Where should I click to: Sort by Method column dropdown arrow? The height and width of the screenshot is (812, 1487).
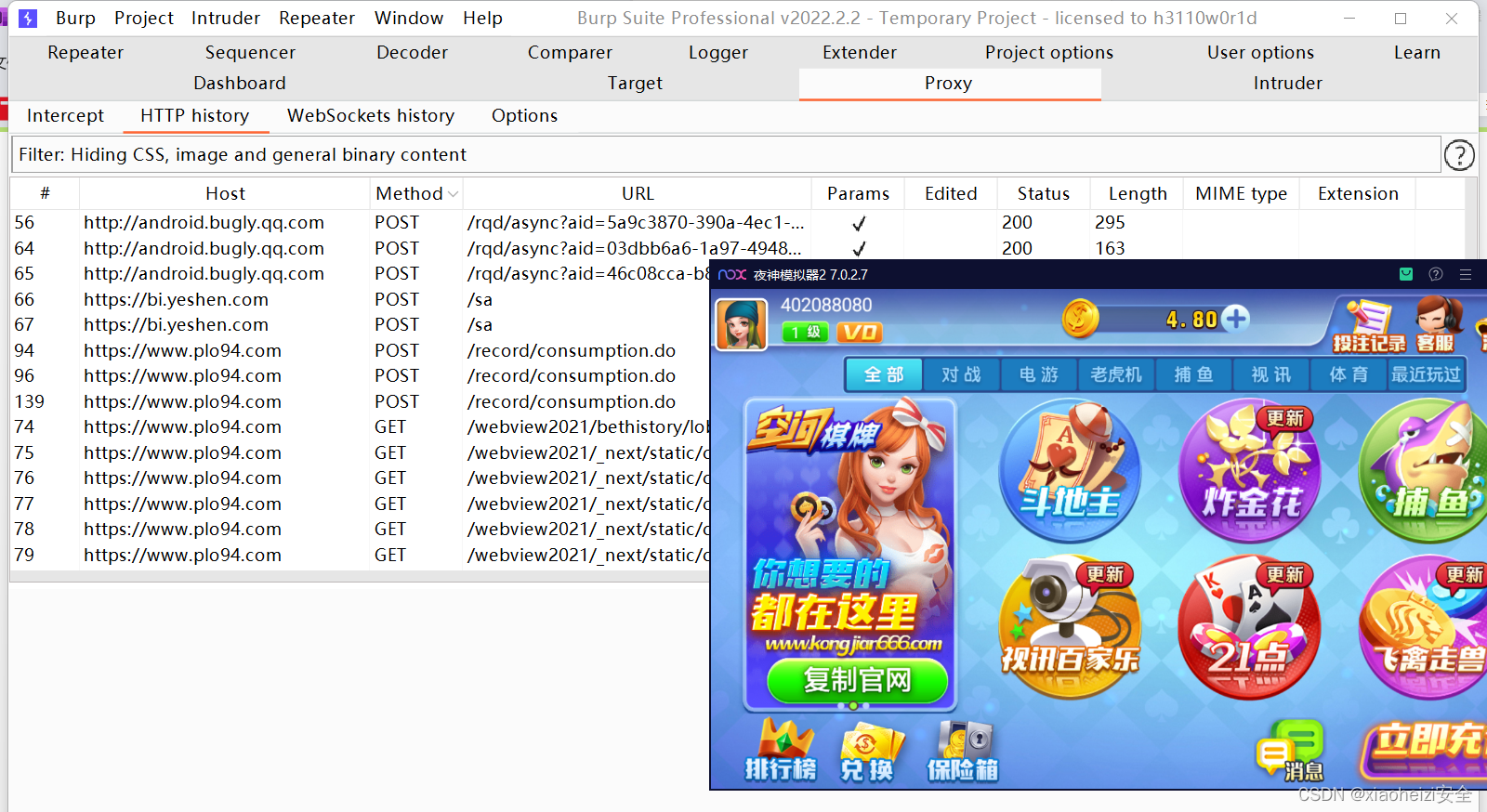453,194
